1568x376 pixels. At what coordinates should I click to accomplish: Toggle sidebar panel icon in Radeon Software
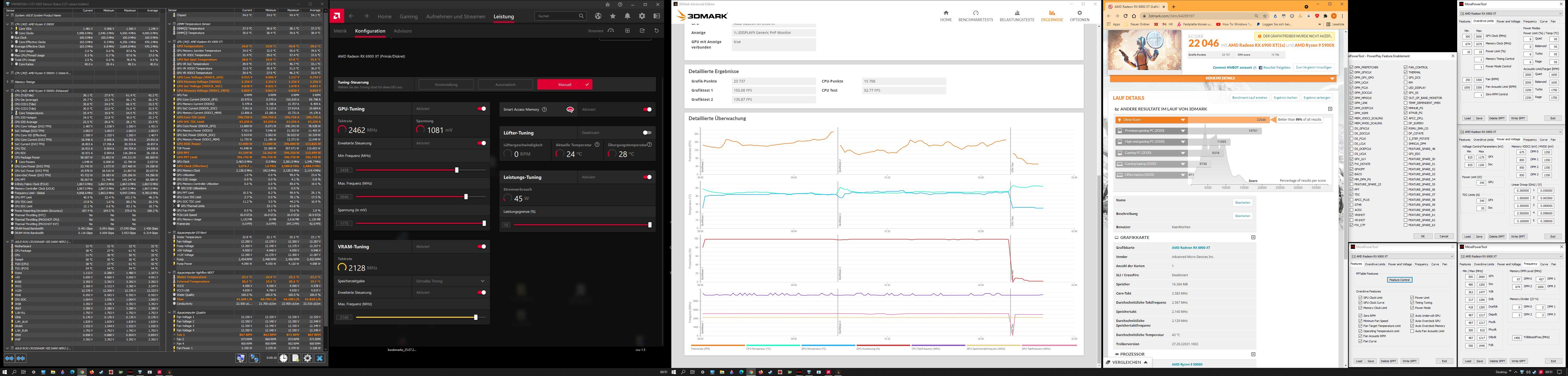tap(657, 16)
